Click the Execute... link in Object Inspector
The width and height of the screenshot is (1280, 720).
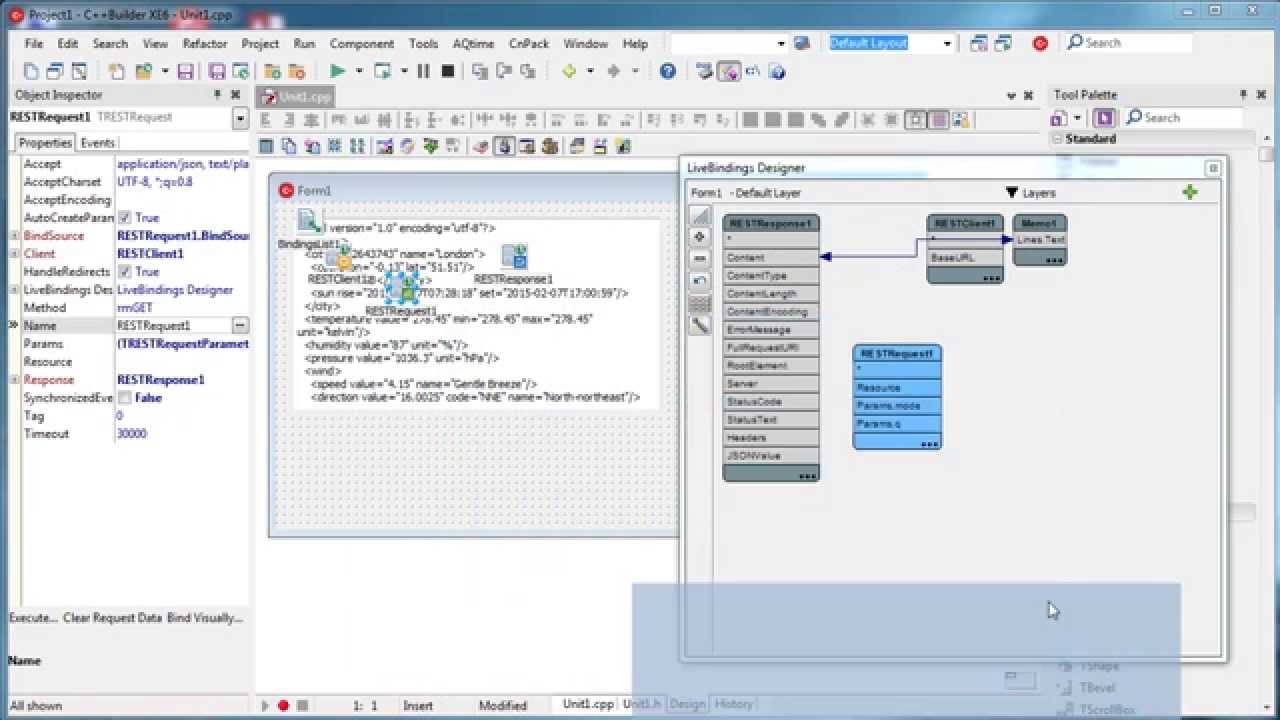(x=33, y=618)
